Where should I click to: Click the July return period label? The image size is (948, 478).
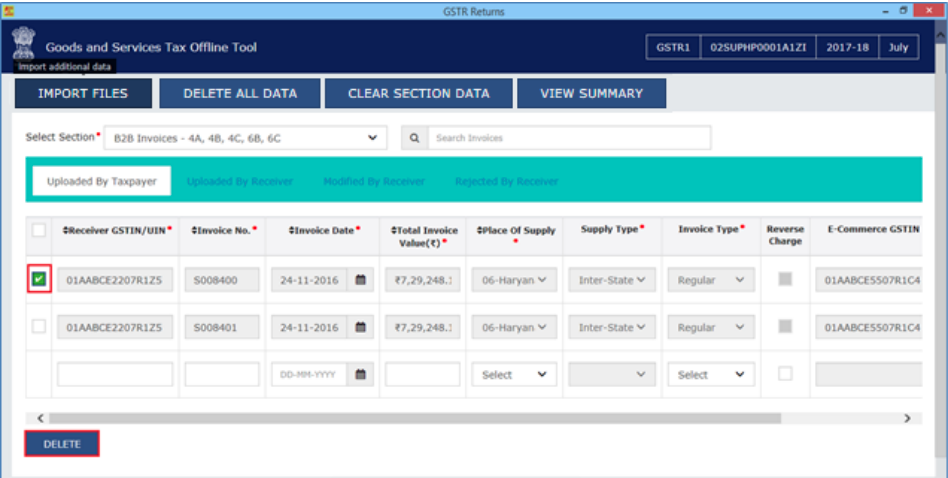pos(898,47)
